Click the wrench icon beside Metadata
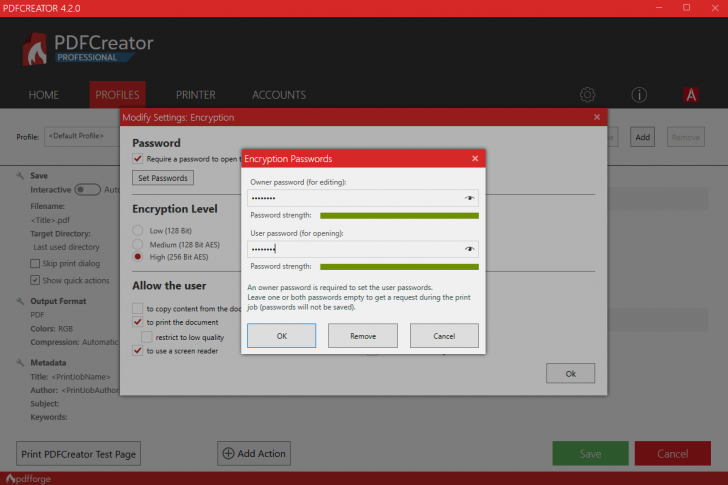This screenshot has width=728, height=485. coord(20,362)
